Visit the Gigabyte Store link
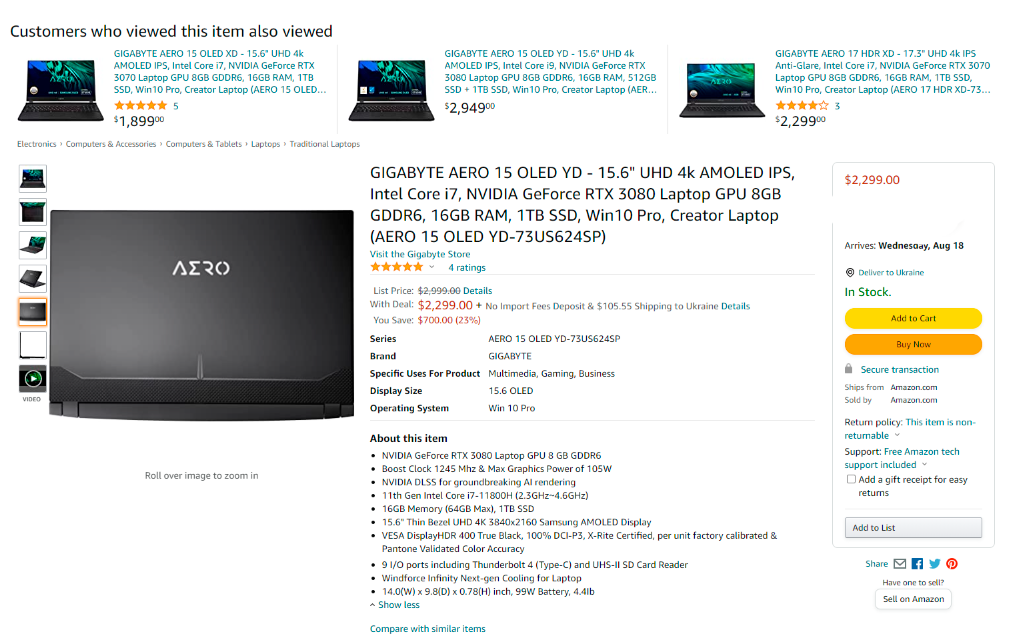 click(420, 254)
